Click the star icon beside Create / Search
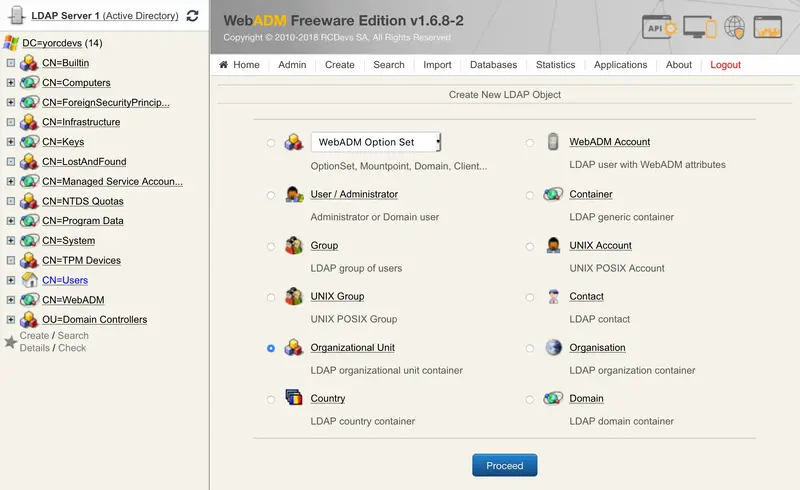Viewport: 800px width, 490px height. 10,341
